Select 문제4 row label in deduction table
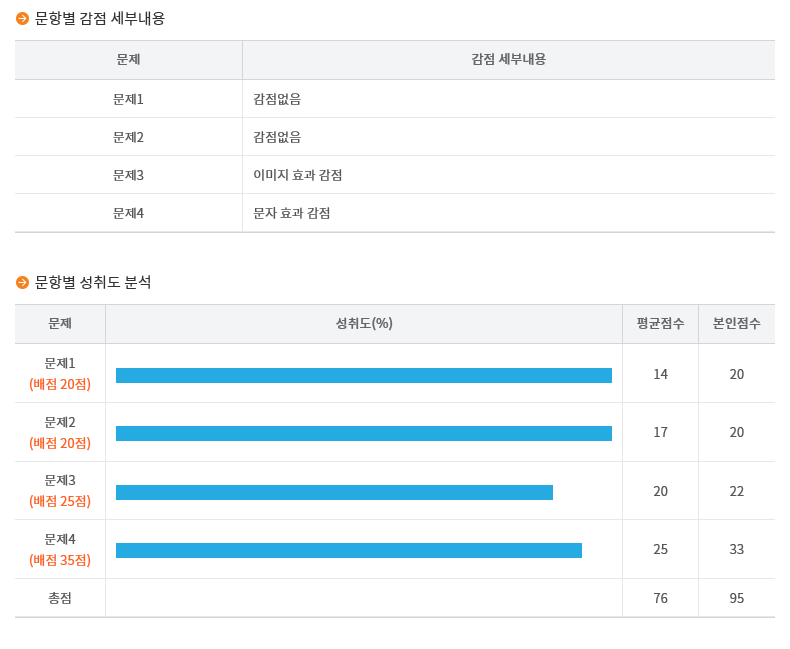Viewport: 790px width, 649px height. point(128,213)
